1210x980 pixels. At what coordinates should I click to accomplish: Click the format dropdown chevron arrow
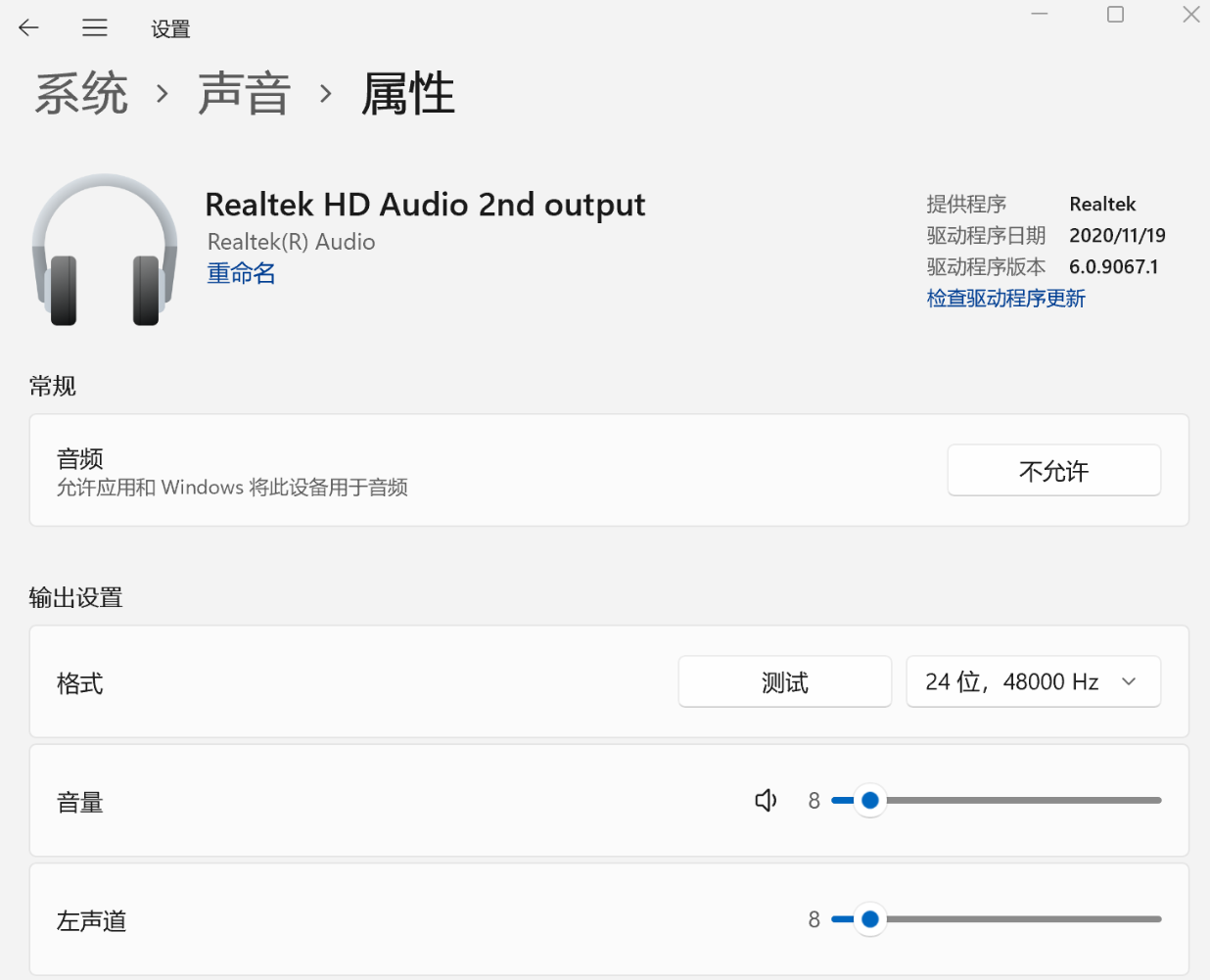[1130, 680]
